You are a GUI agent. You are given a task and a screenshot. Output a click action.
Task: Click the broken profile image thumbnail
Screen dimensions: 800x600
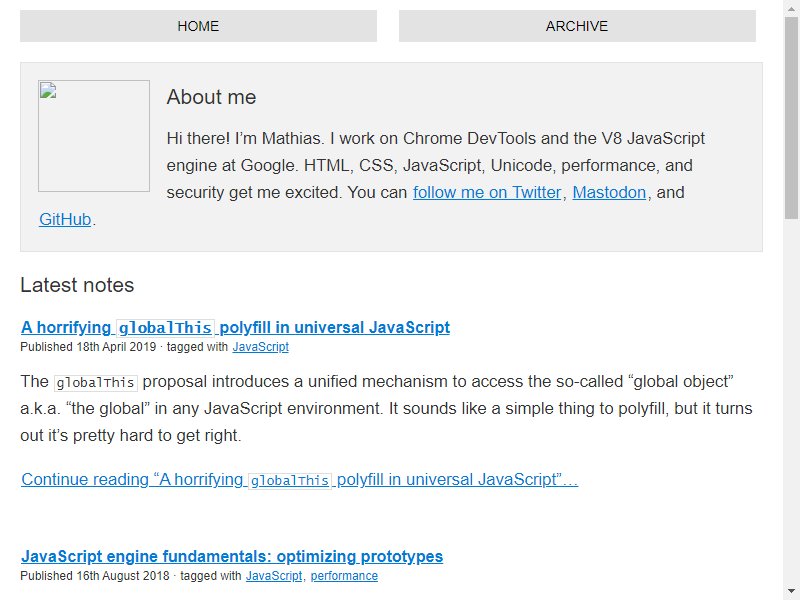[x=94, y=136]
